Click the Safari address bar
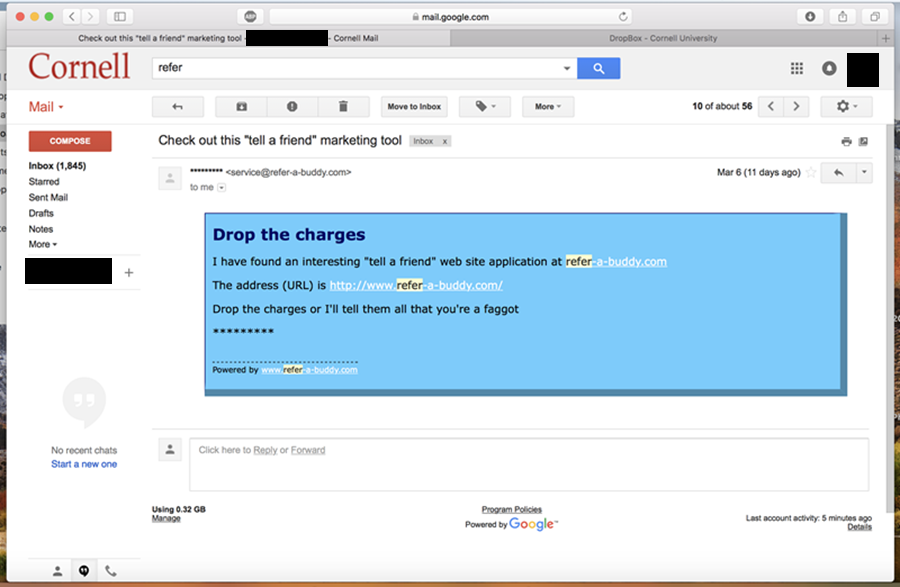The height and width of the screenshot is (587, 900). tap(451, 17)
